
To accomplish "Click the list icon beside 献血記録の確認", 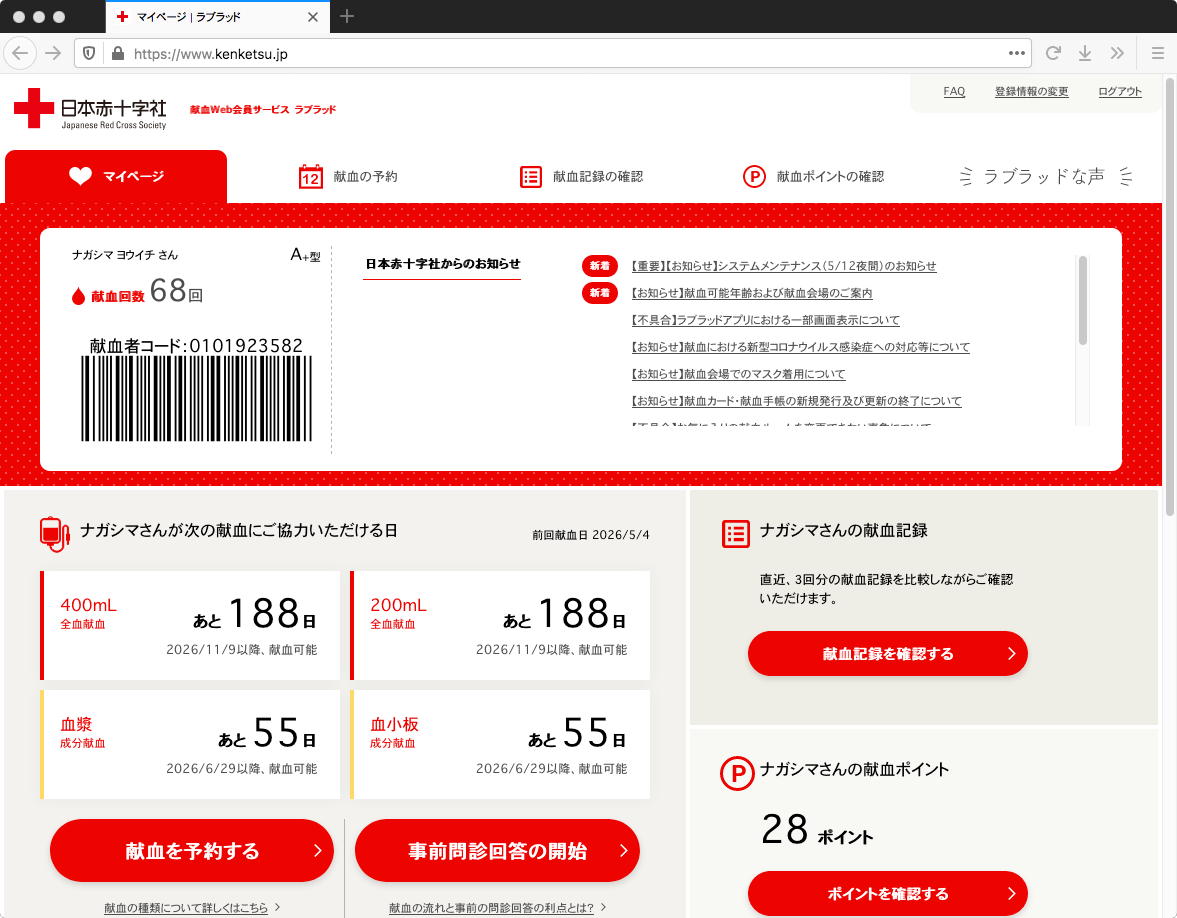I will click(531, 176).
